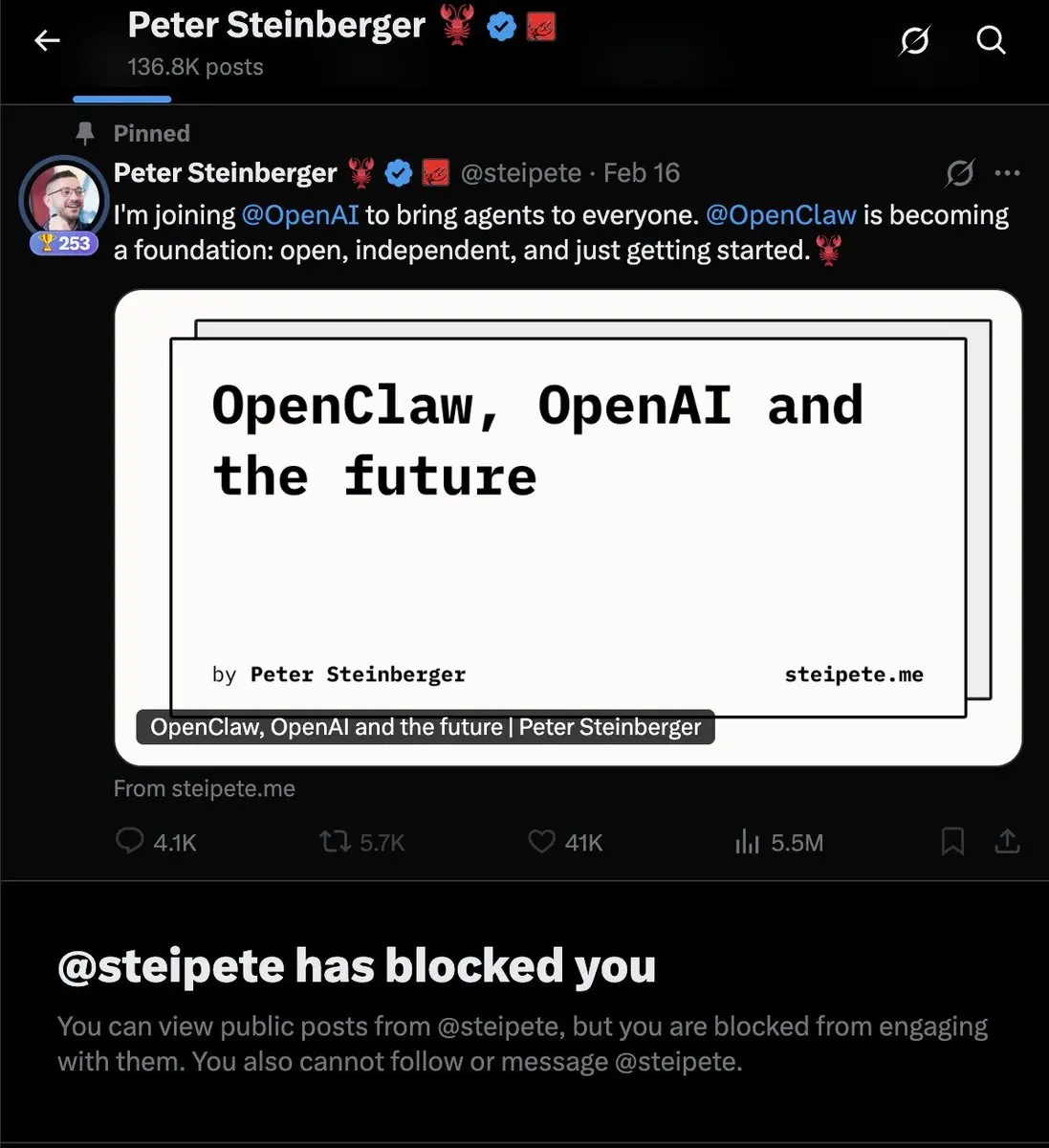
Task: Open the OpenClaw, OpenAI and the future article card
Action: point(568,527)
